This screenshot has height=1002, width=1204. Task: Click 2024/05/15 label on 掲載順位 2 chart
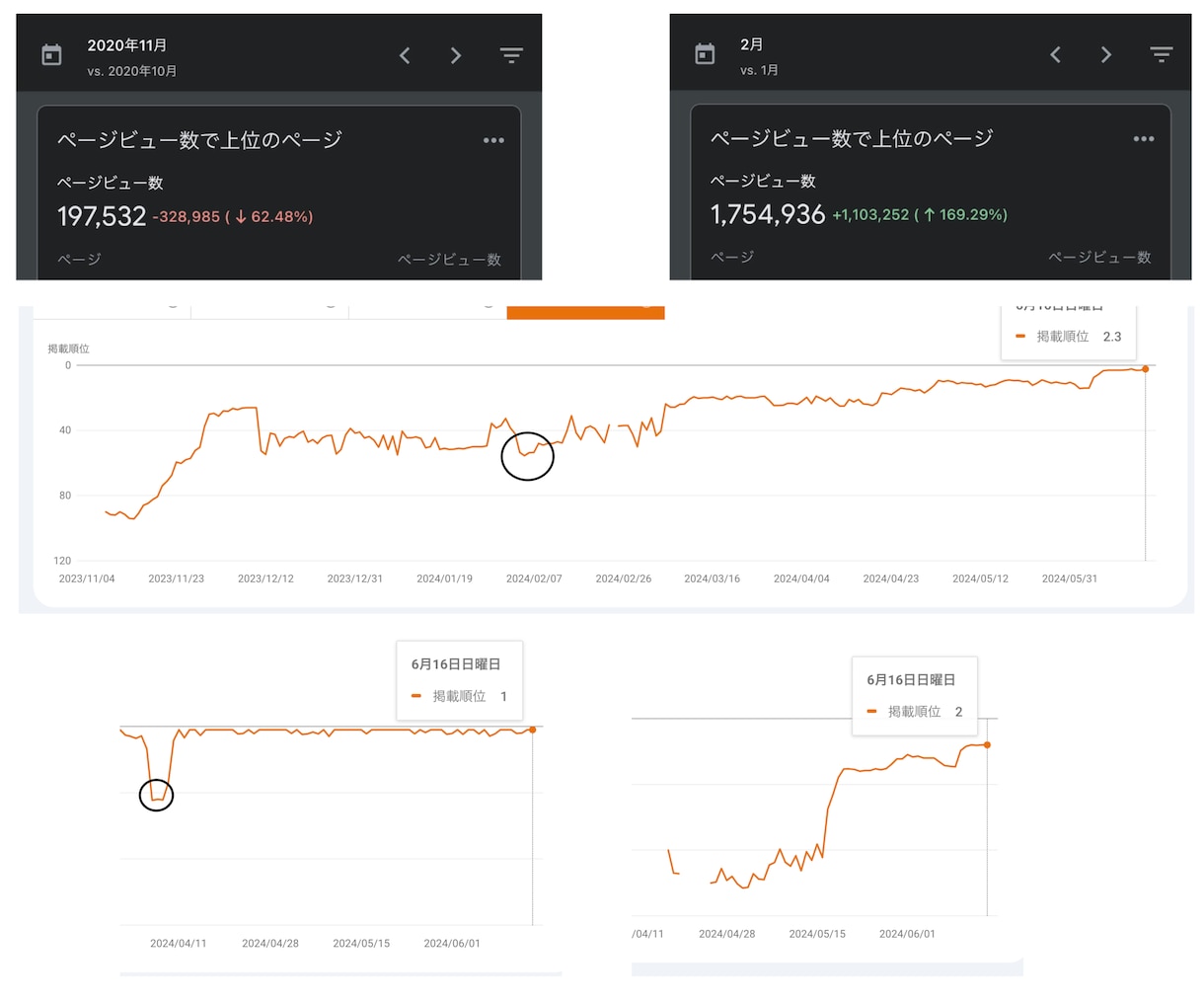point(817,934)
